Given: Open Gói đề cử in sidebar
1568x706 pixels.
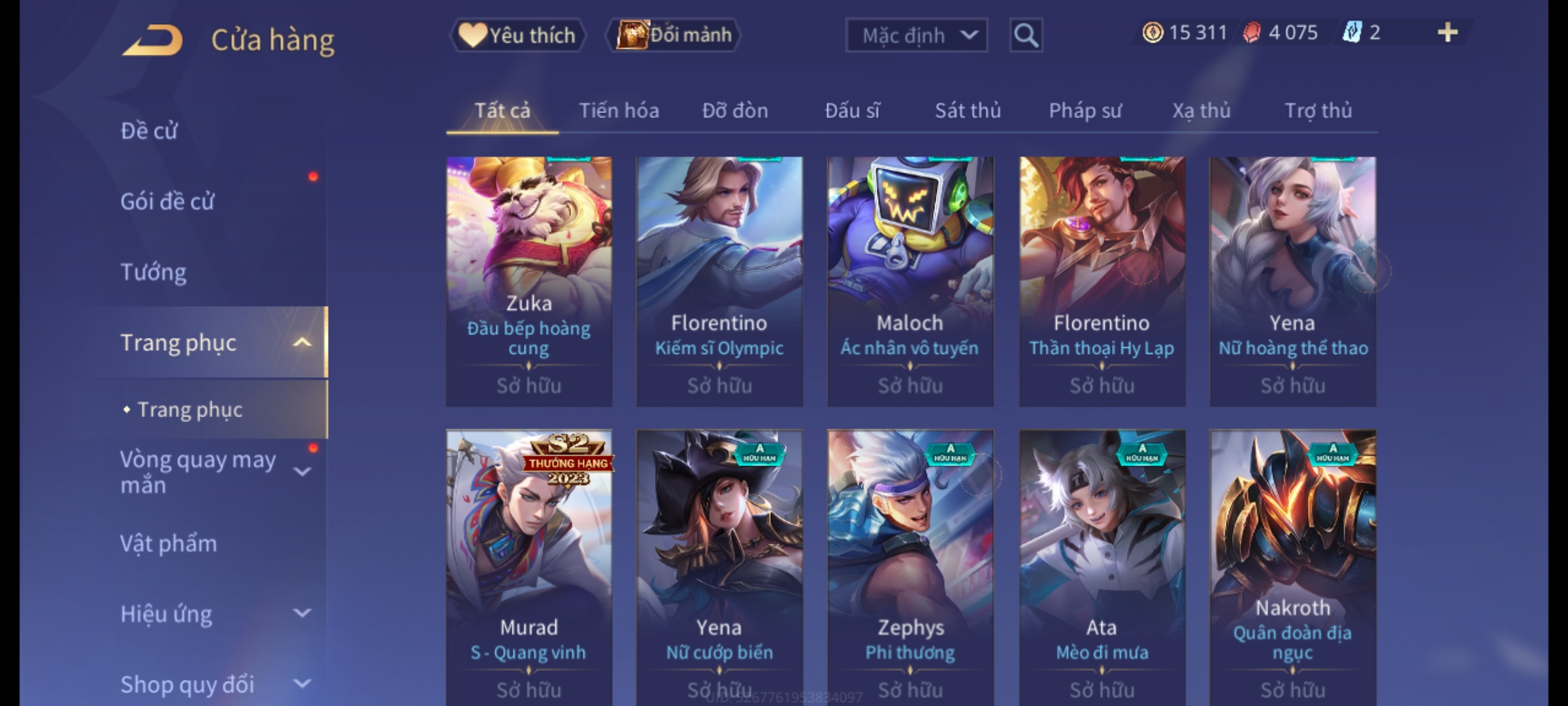Looking at the screenshot, I should tap(167, 201).
